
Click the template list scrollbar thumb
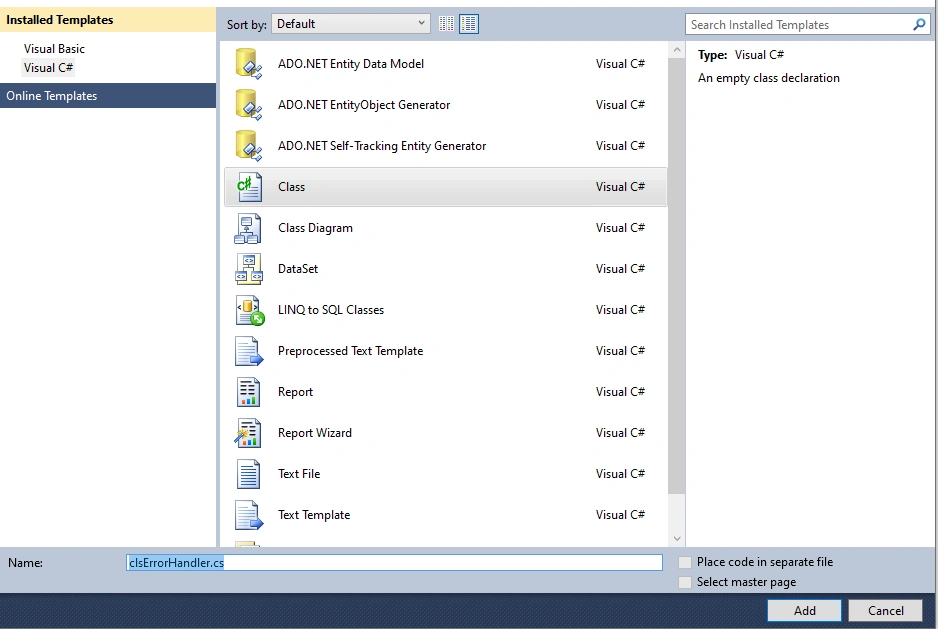tap(677, 276)
